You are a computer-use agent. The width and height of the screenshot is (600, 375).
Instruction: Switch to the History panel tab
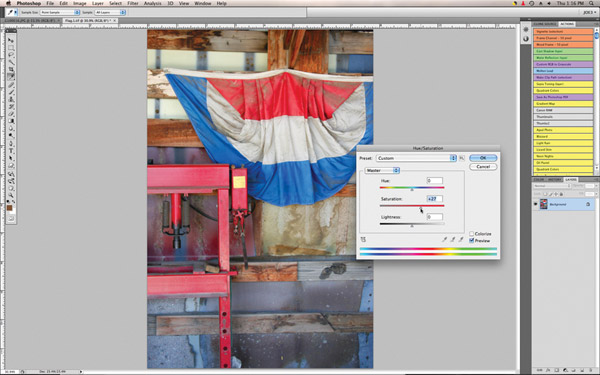[554, 179]
